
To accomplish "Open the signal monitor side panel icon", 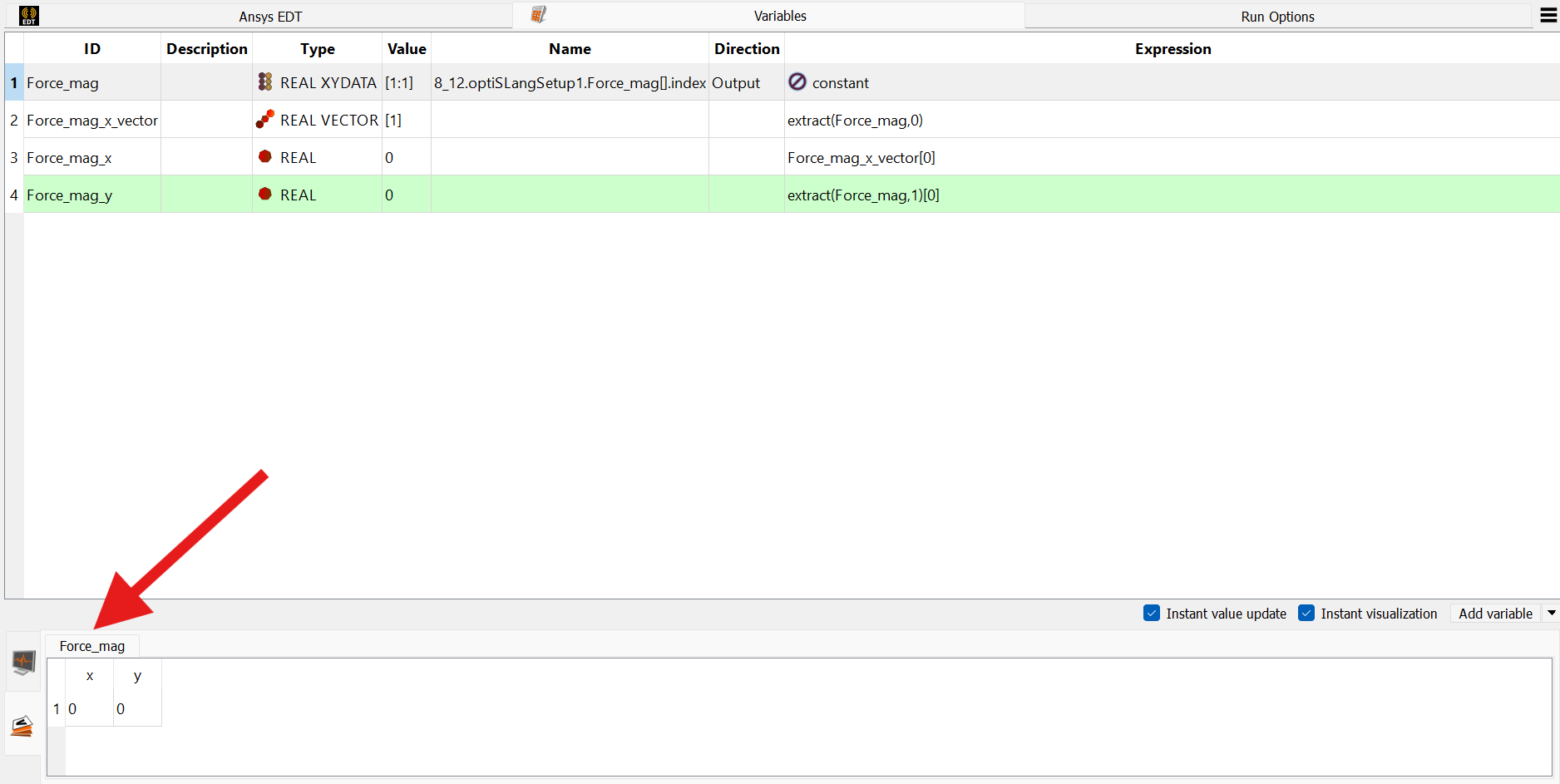I will [23, 663].
